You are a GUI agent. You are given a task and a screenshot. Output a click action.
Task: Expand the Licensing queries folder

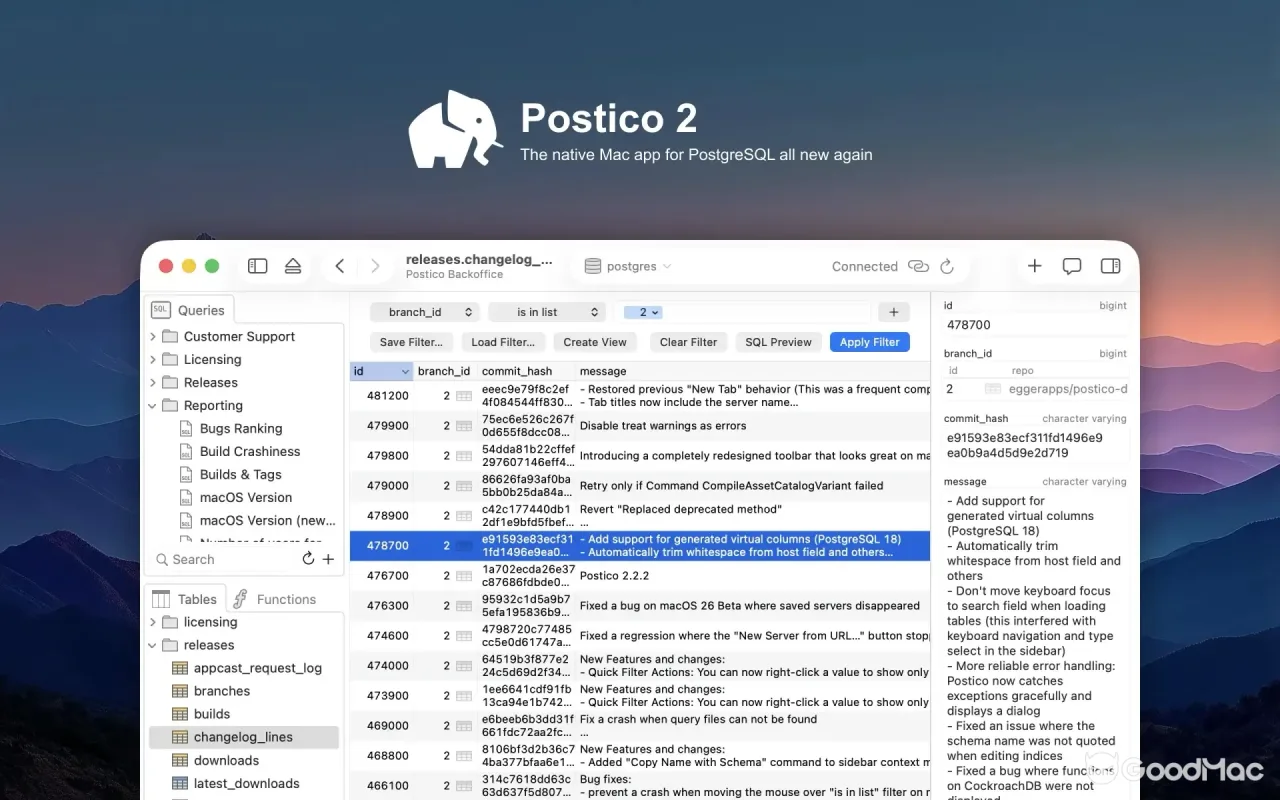pyautogui.click(x=153, y=359)
